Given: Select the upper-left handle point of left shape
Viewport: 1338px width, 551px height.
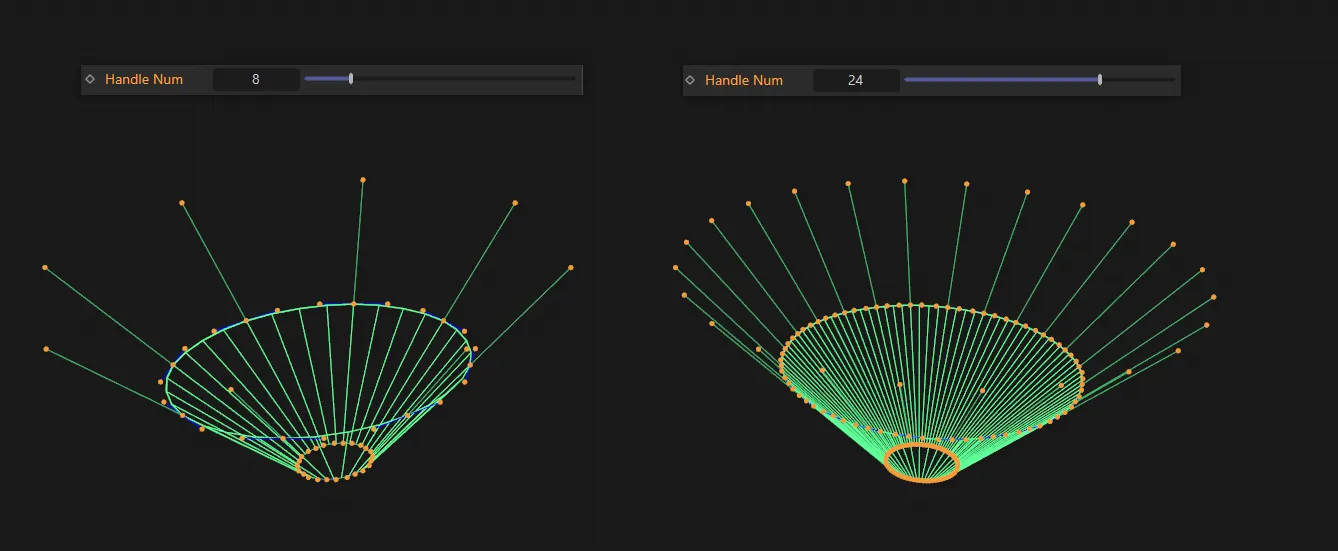Looking at the screenshot, I should [182, 203].
